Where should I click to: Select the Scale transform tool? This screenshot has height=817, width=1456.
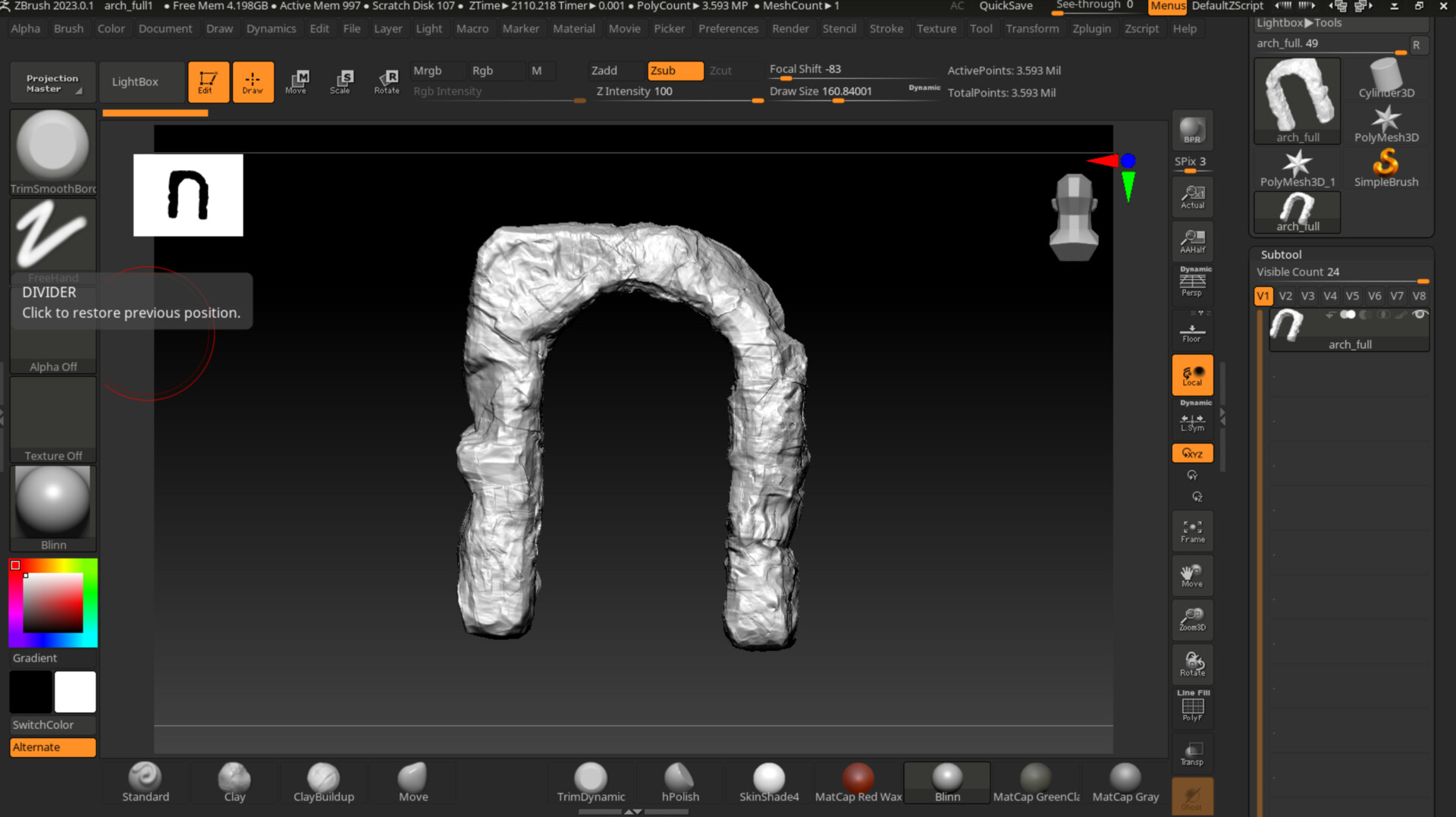(340, 81)
